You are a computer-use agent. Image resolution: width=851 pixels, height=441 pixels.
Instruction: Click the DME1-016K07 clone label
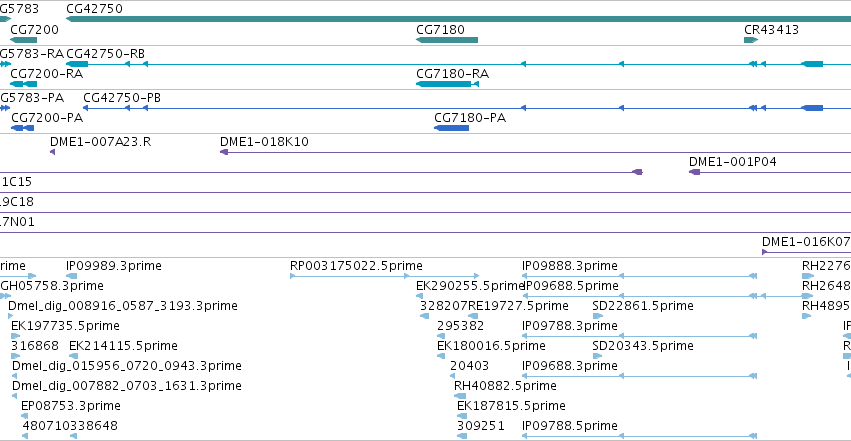(x=806, y=242)
